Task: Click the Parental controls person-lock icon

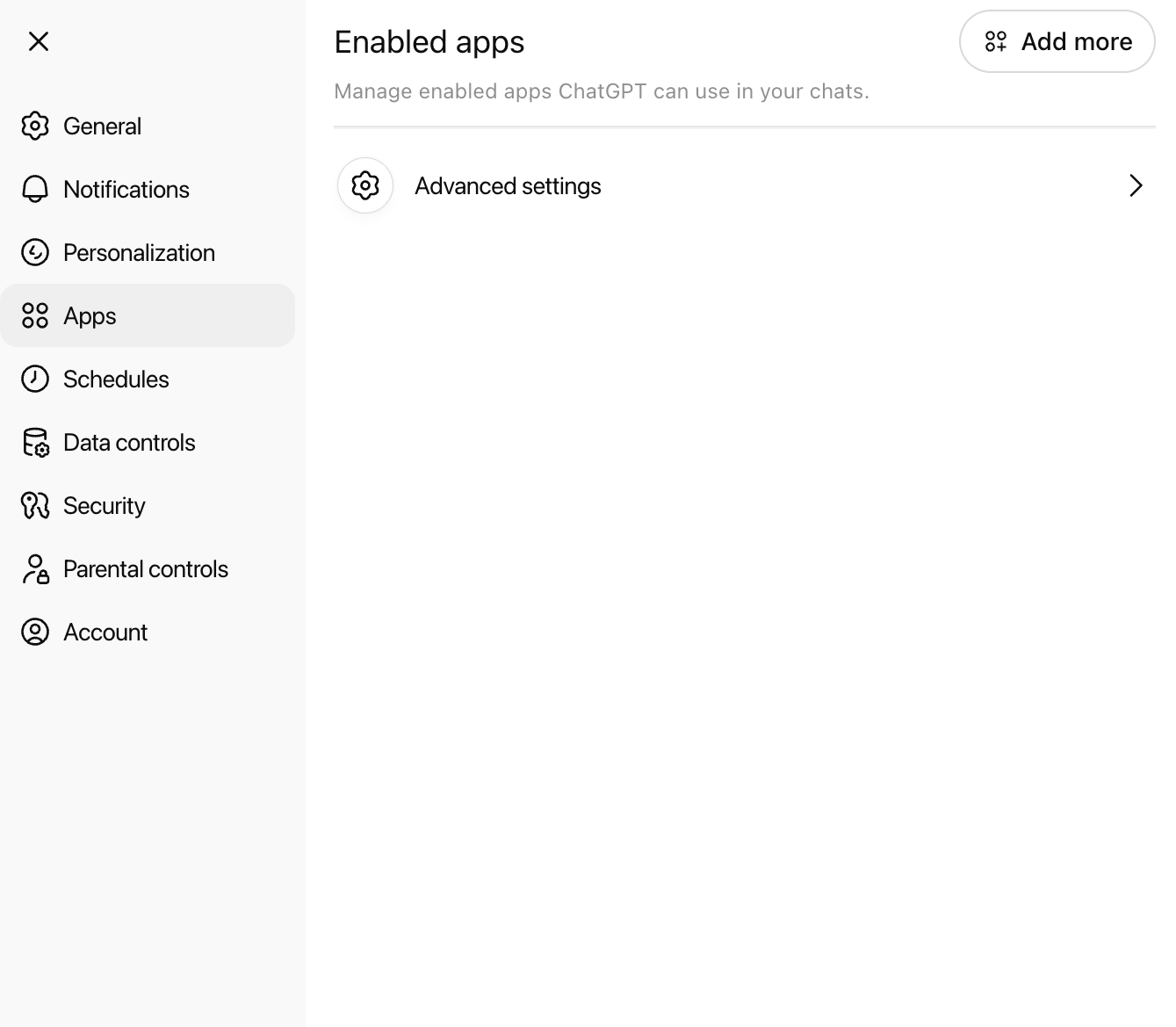Action: 35,569
